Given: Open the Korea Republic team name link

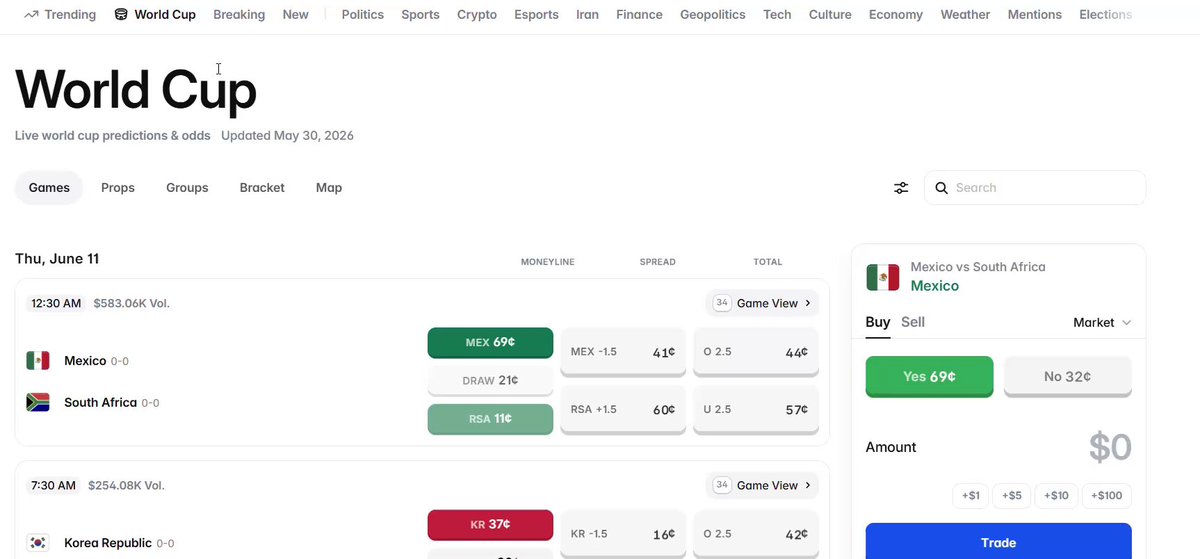Looking at the screenshot, I should 108,543.
